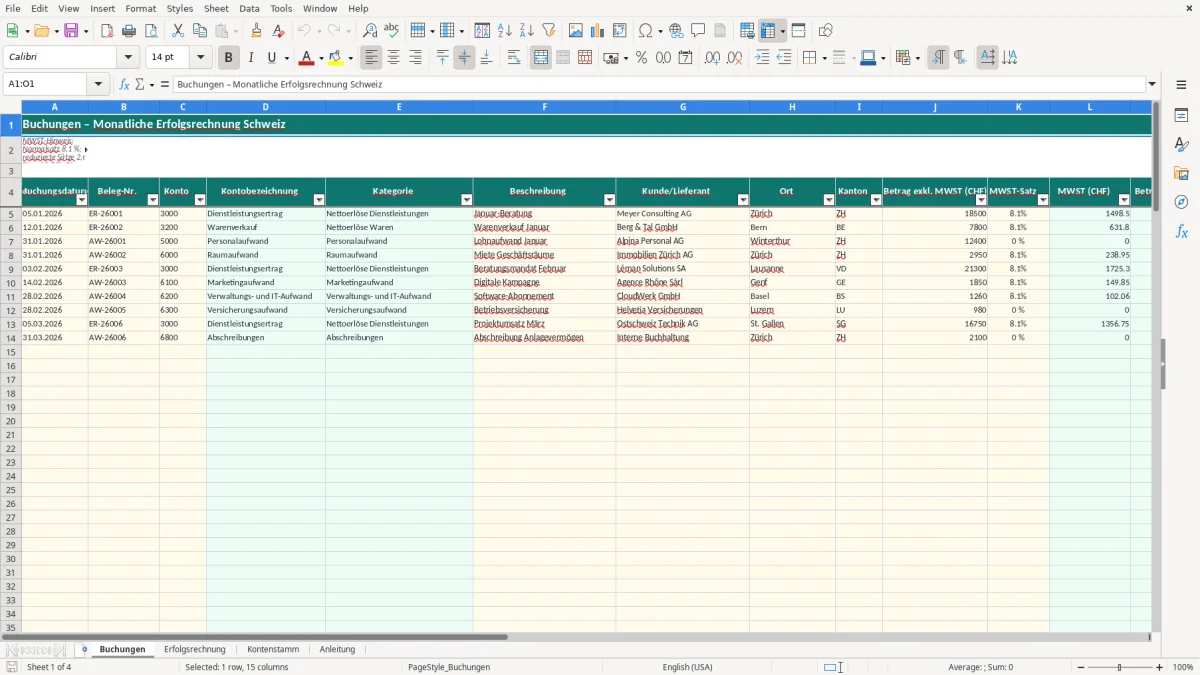Viewport: 1200px width, 675px height.
Task: Toggle Italic formatting
Action: click(251, 58)
